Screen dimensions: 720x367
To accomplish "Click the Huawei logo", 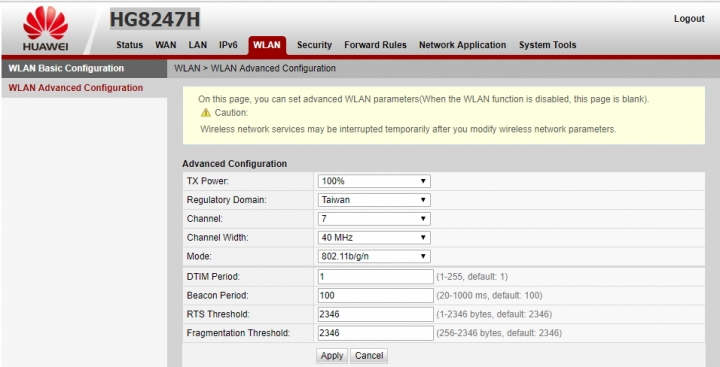I will pos(45,28).
